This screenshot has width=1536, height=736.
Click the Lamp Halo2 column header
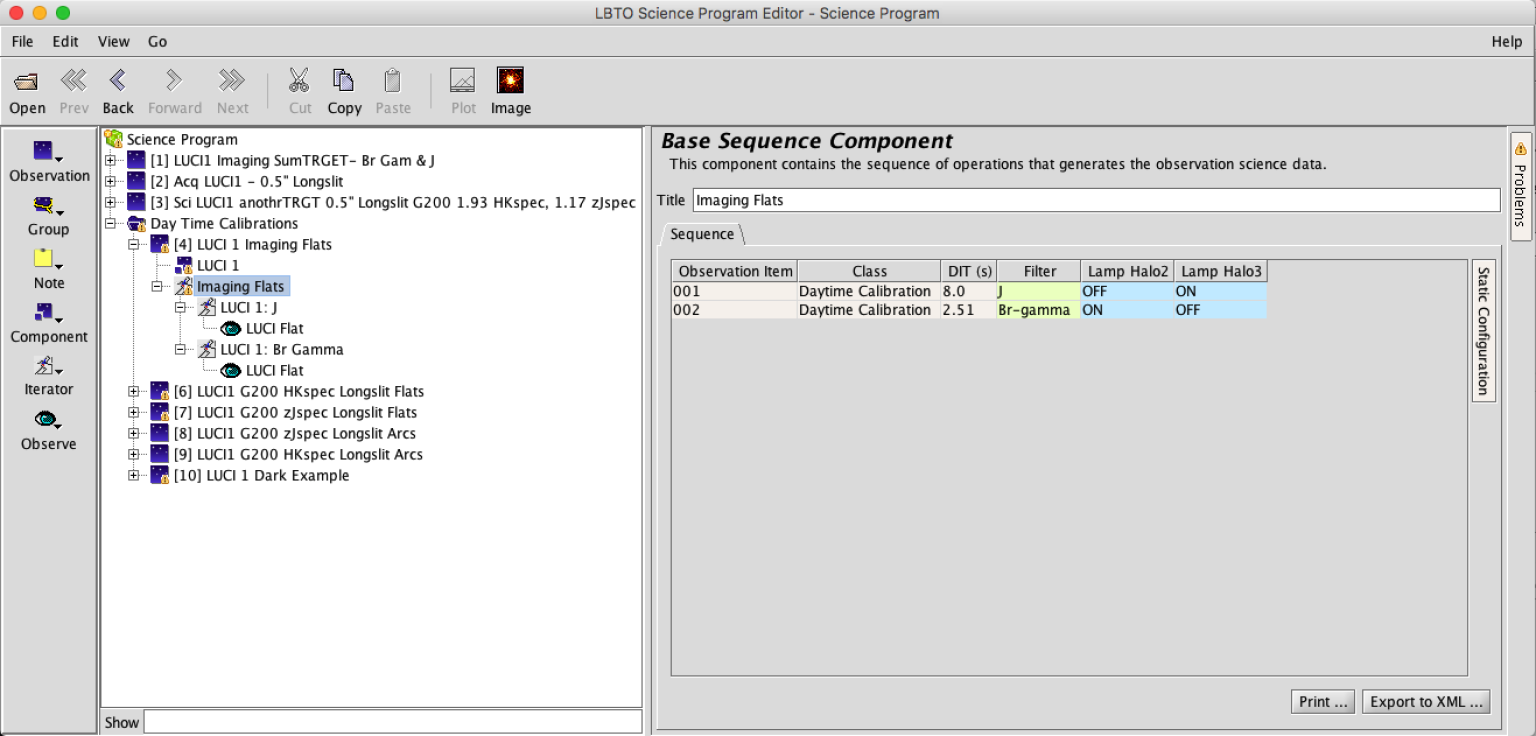point(1127,271)
